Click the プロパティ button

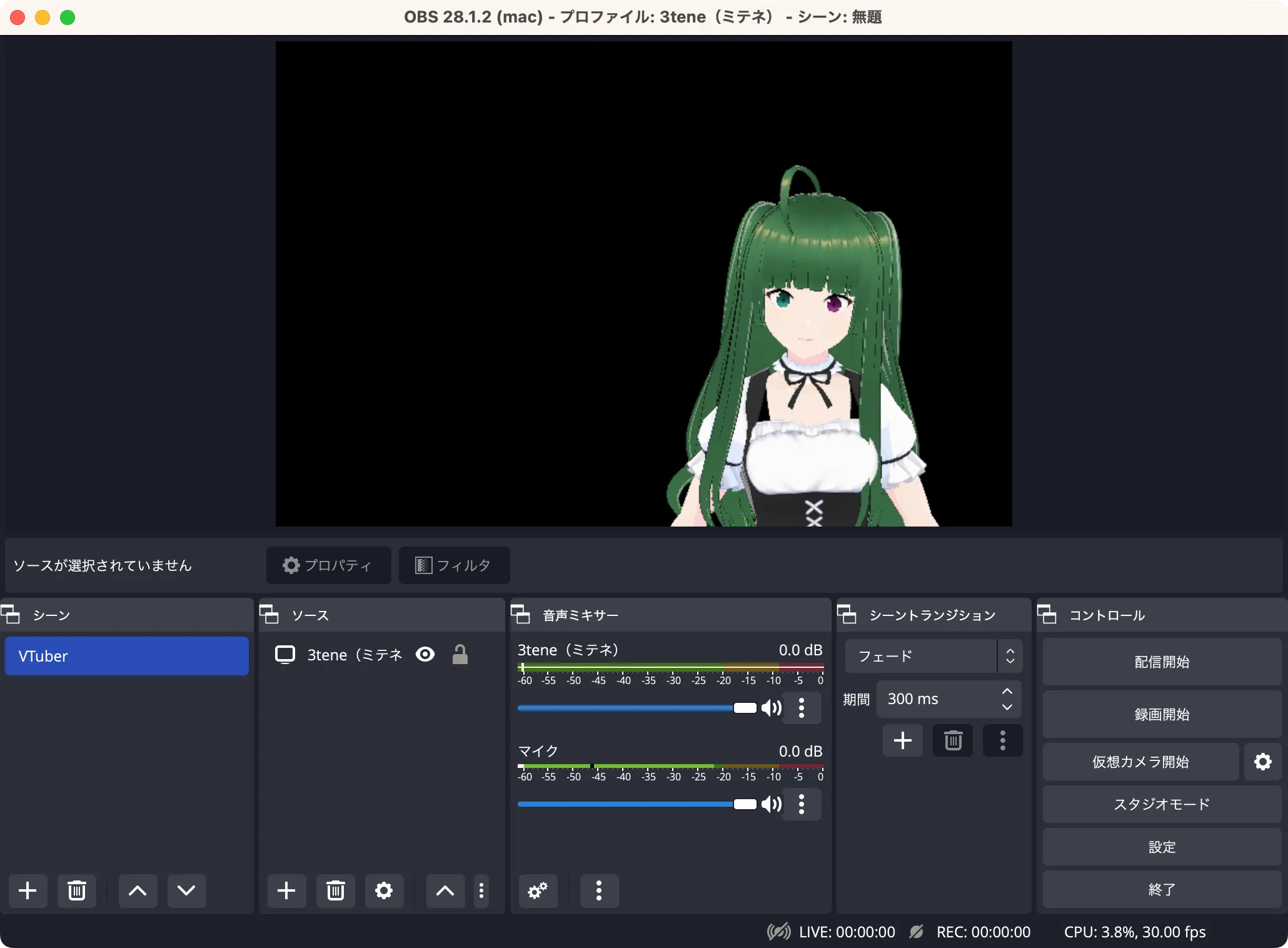click(x=329, y=565)
